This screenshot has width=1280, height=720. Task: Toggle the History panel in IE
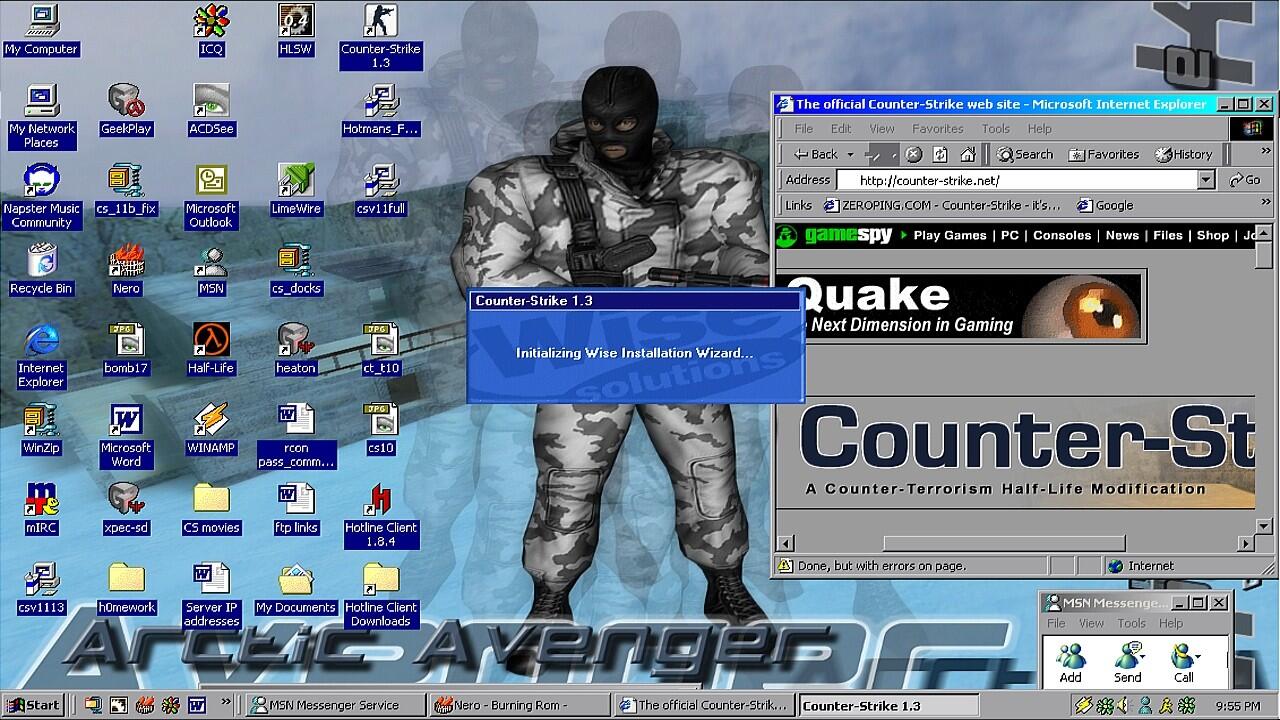1183,154
